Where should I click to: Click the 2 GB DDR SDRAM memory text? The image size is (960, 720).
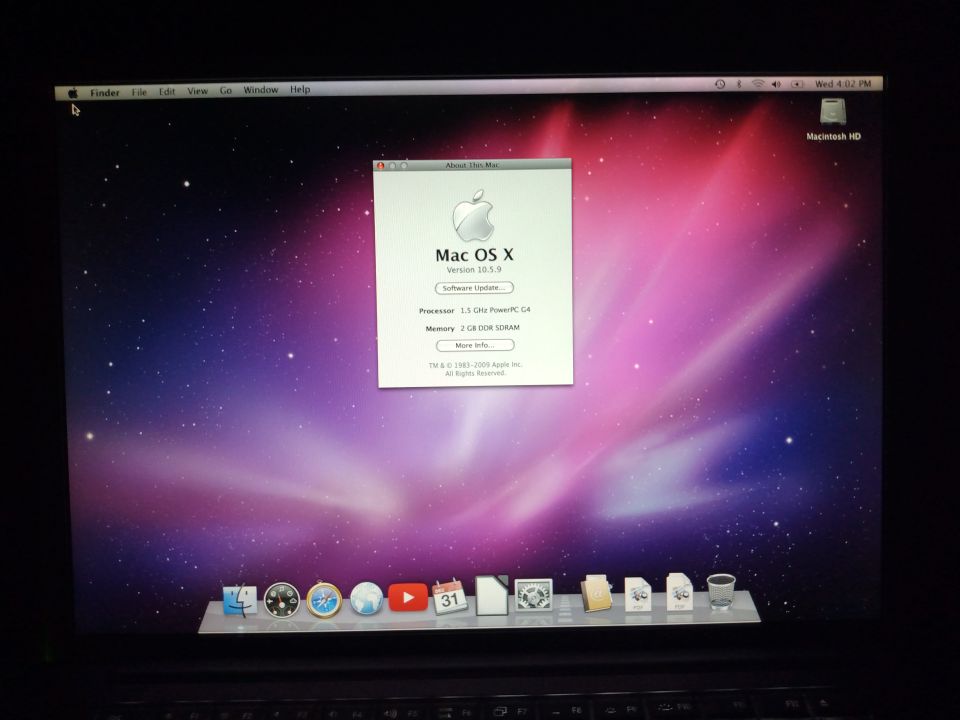coord(490,328)
